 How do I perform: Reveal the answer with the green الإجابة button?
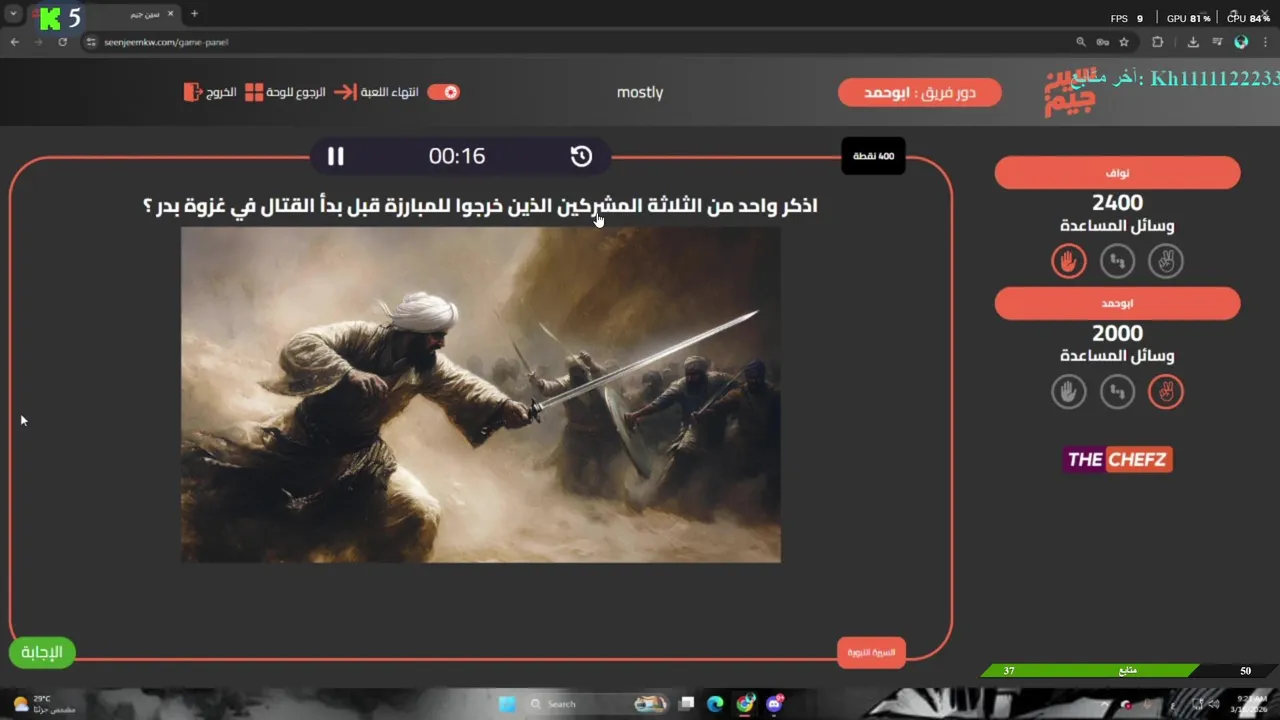42,652
